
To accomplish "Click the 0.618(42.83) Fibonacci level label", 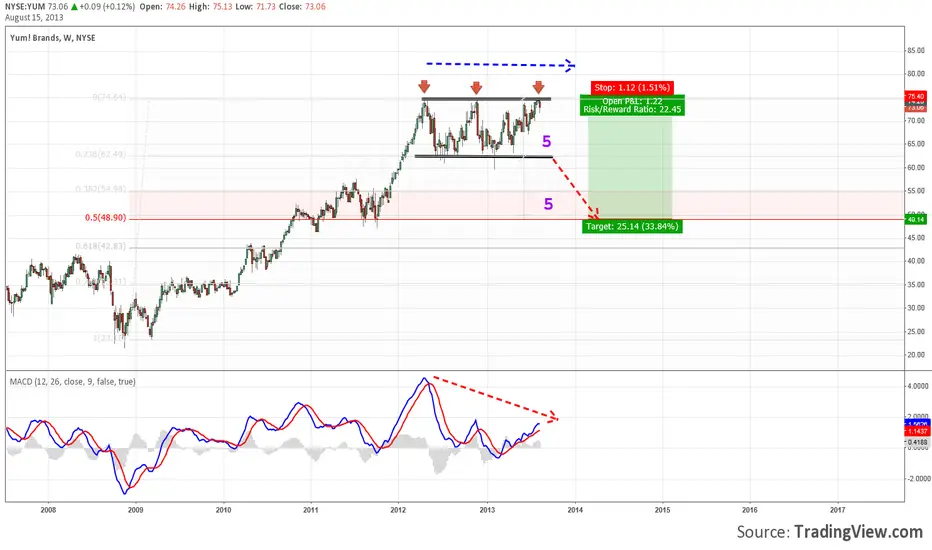I will (x=100, y=246).
